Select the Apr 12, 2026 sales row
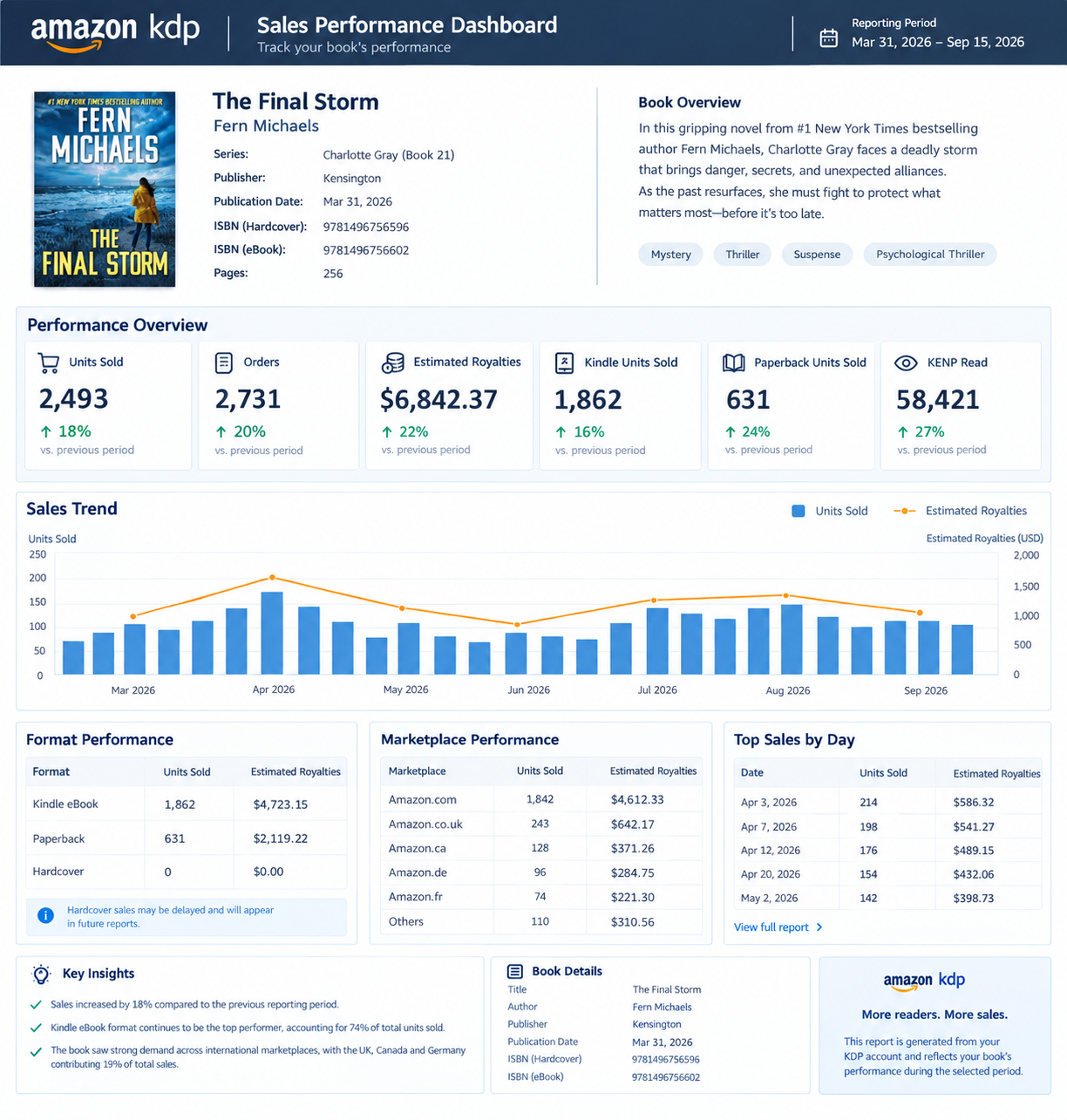Image resolution: width=1067 pixels, height=1120 pixels. 887,850
